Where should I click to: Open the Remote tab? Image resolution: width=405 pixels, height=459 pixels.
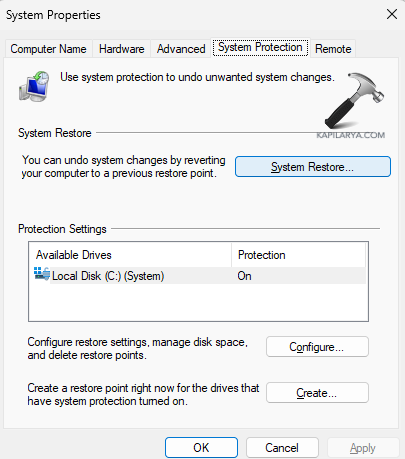click(333, 49)
